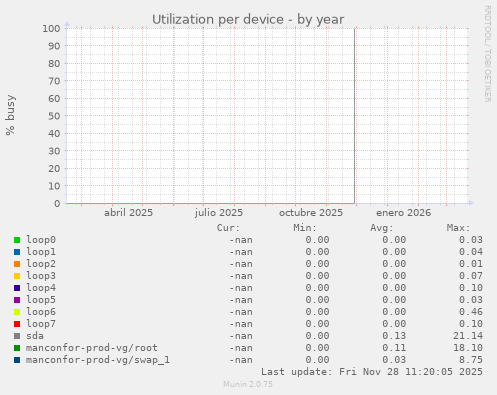The height and width of the screenshot is (395, 497).
Task: Click the enero 2026 axis label
Action: pyautogui.click(x=404, y=213)
